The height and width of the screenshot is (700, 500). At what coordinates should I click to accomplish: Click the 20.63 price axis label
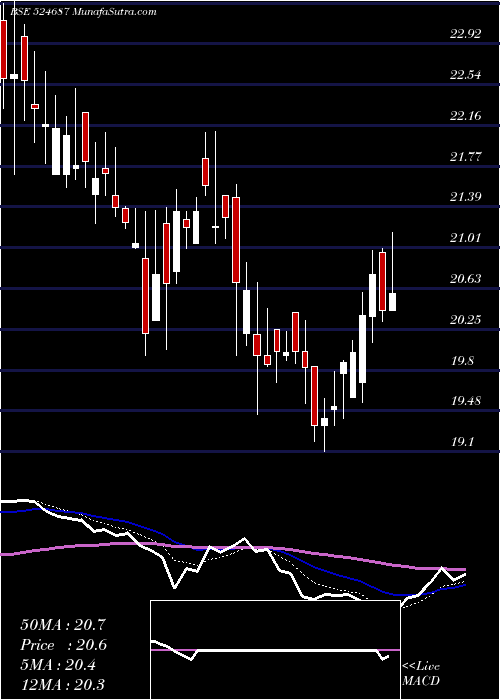[x=466, y=279]
